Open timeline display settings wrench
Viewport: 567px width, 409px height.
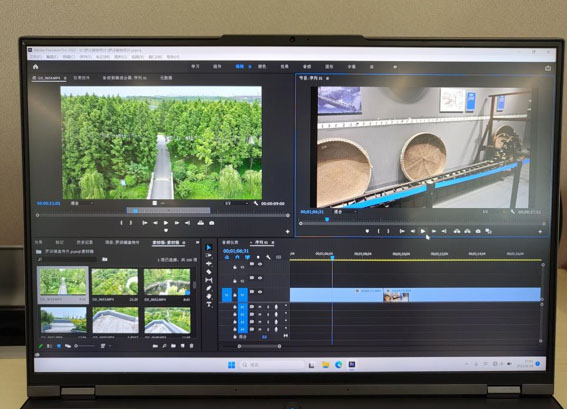pos(268,257)
